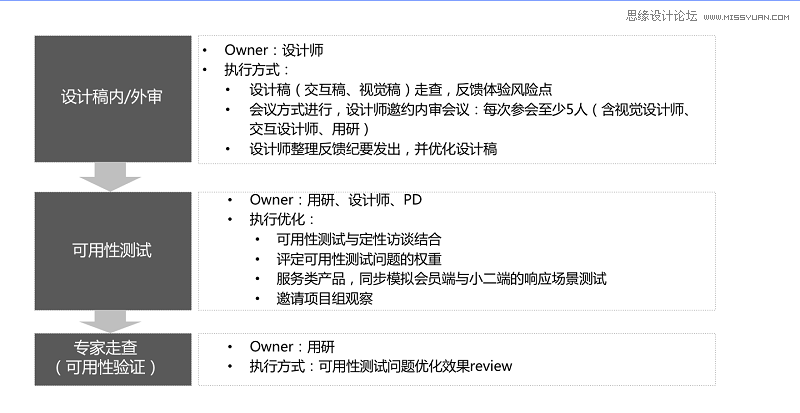Click the line '设计师整理反馈纪要发出，并优化设计稿'
This screenshot has width=800, height=413.
373,149
